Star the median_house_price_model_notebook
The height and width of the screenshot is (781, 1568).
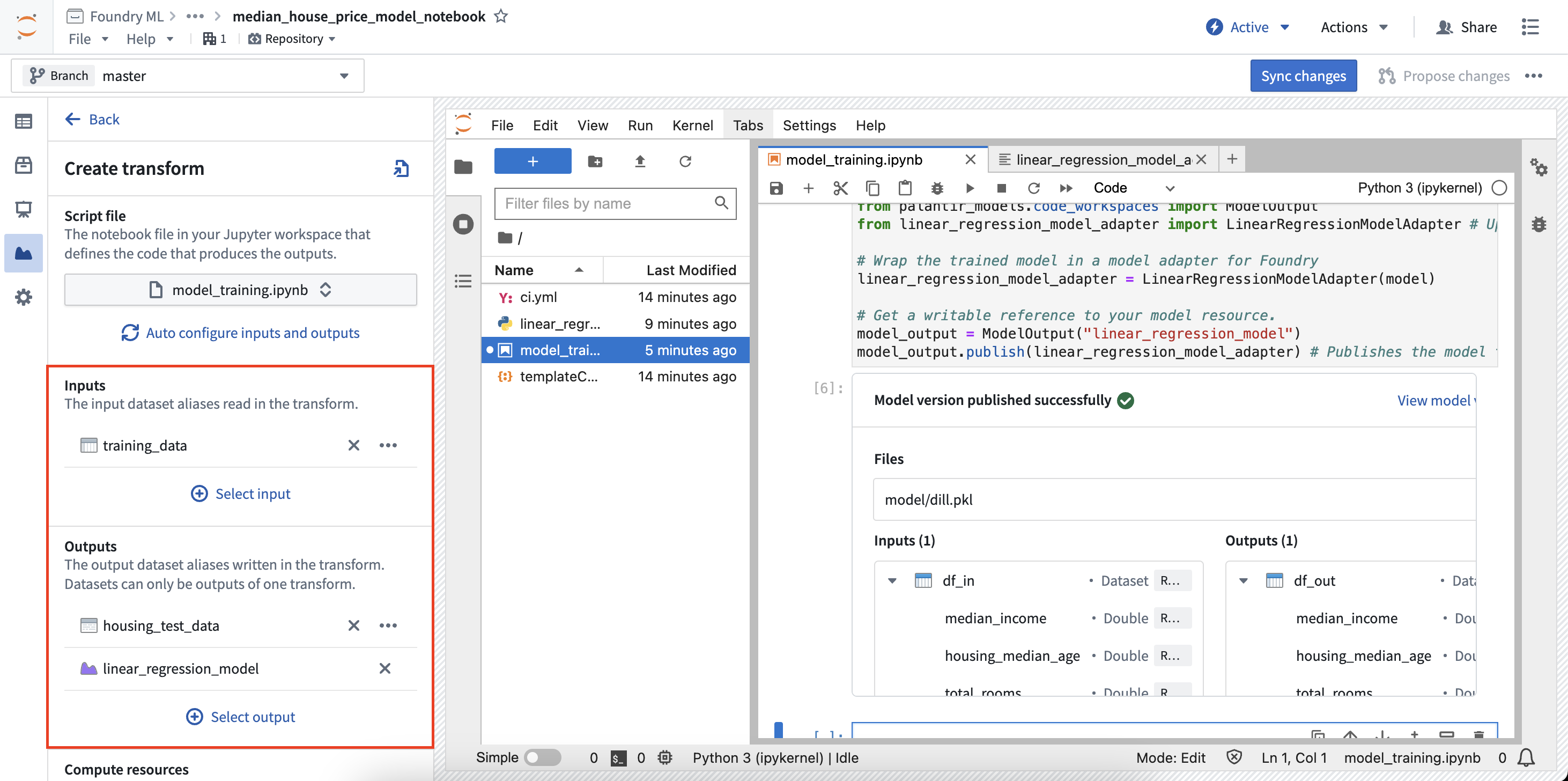pos(500,17)
